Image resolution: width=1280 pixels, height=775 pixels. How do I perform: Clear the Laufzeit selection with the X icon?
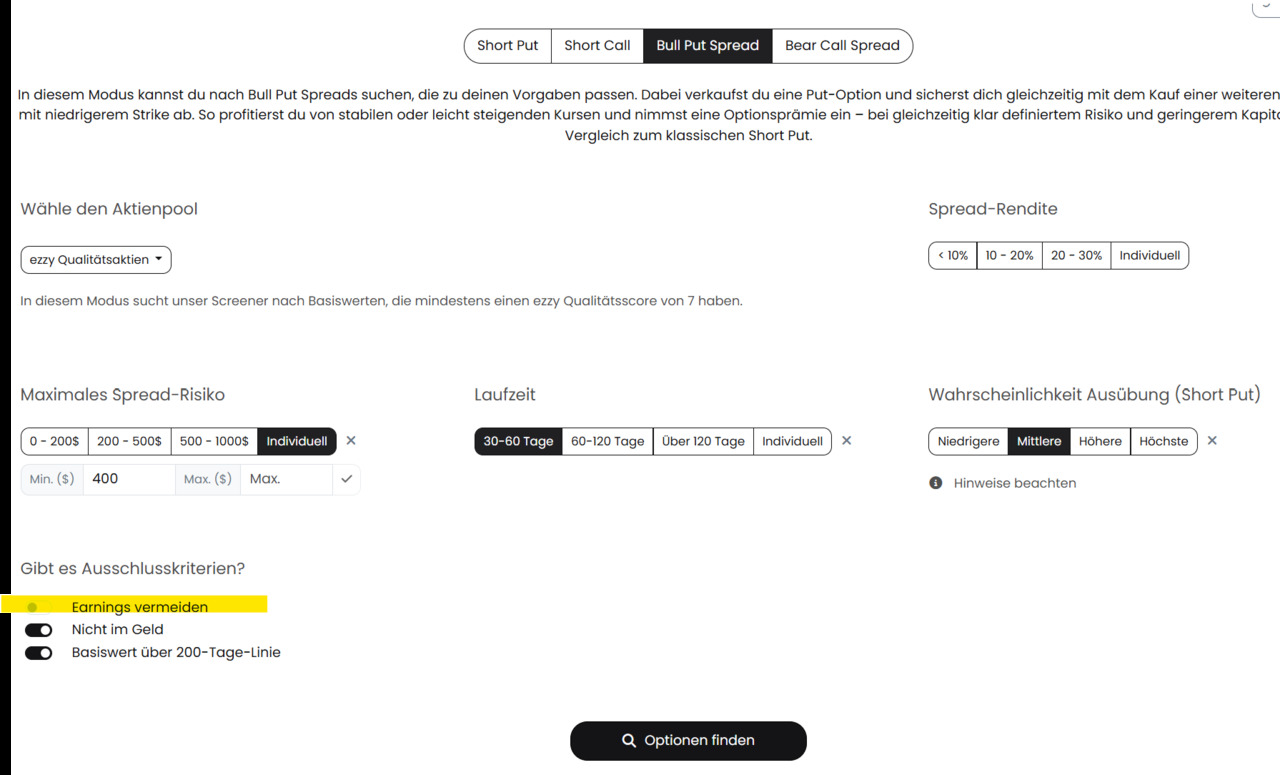[846, 441]
